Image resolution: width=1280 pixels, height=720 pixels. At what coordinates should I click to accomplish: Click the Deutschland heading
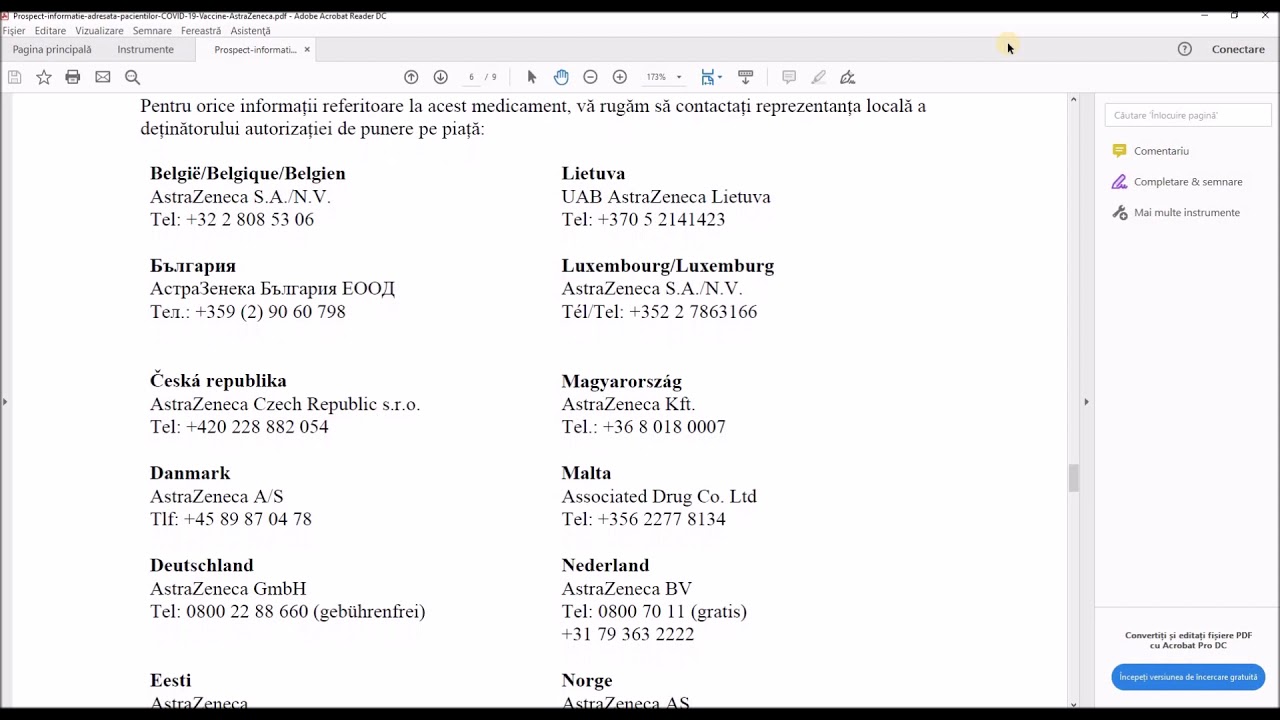pos(202,565)
